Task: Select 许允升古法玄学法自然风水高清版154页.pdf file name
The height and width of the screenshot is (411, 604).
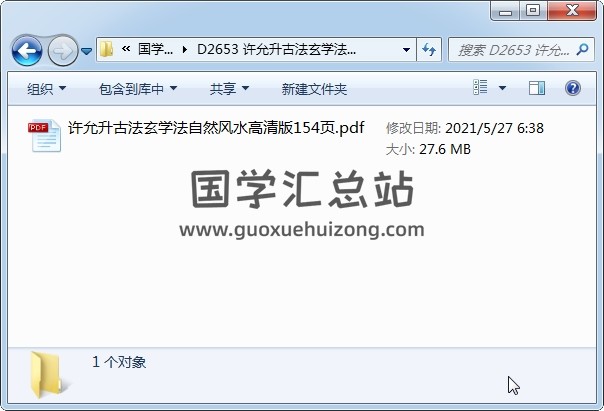Action: (216, 128)
